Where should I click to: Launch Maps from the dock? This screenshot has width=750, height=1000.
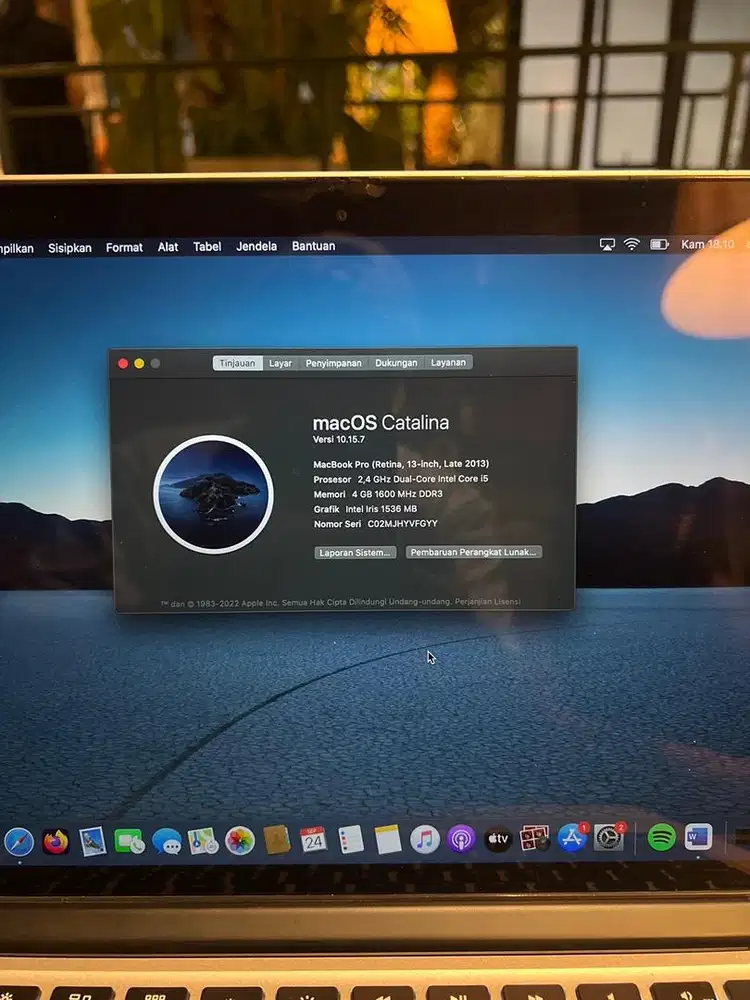pos(203,841)
